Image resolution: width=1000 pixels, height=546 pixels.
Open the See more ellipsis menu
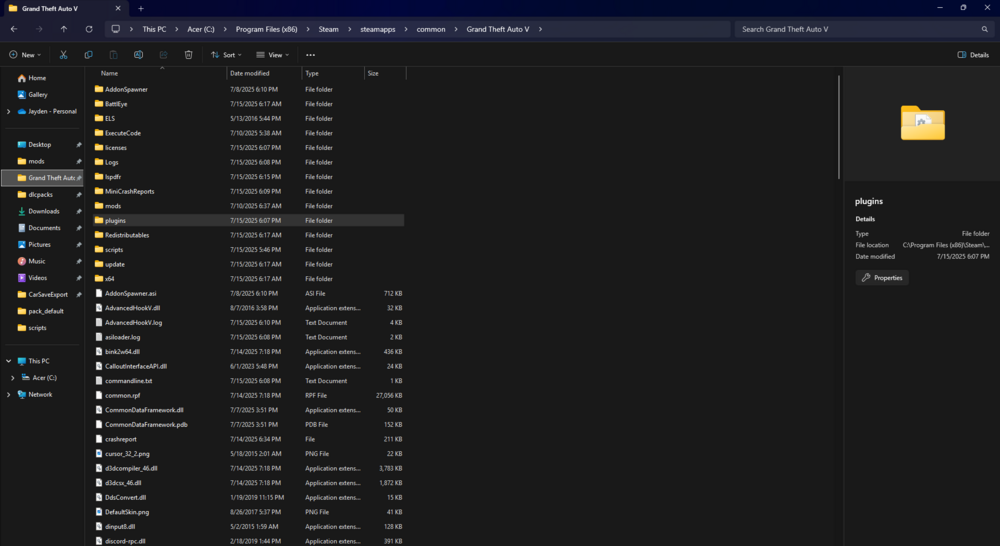(x=311, y=55)
